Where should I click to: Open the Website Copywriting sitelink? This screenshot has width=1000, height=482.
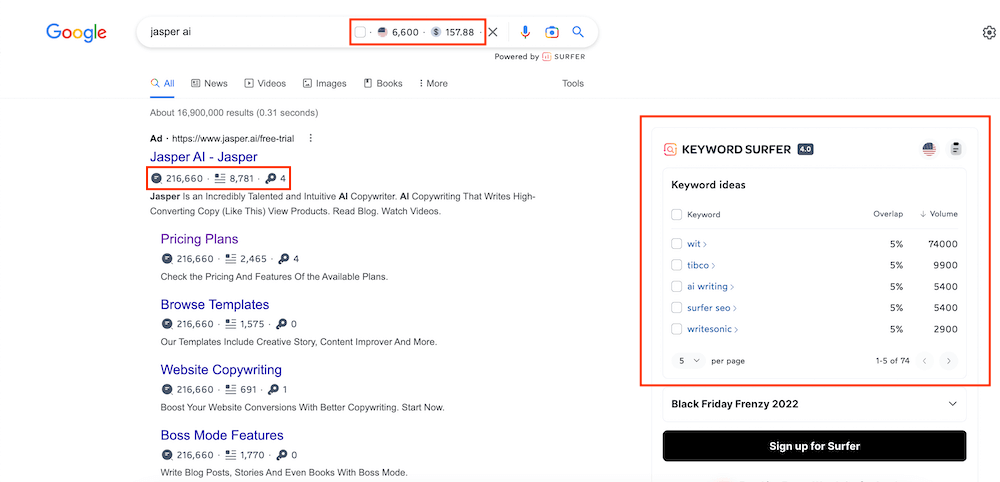[x=221, y=370]
